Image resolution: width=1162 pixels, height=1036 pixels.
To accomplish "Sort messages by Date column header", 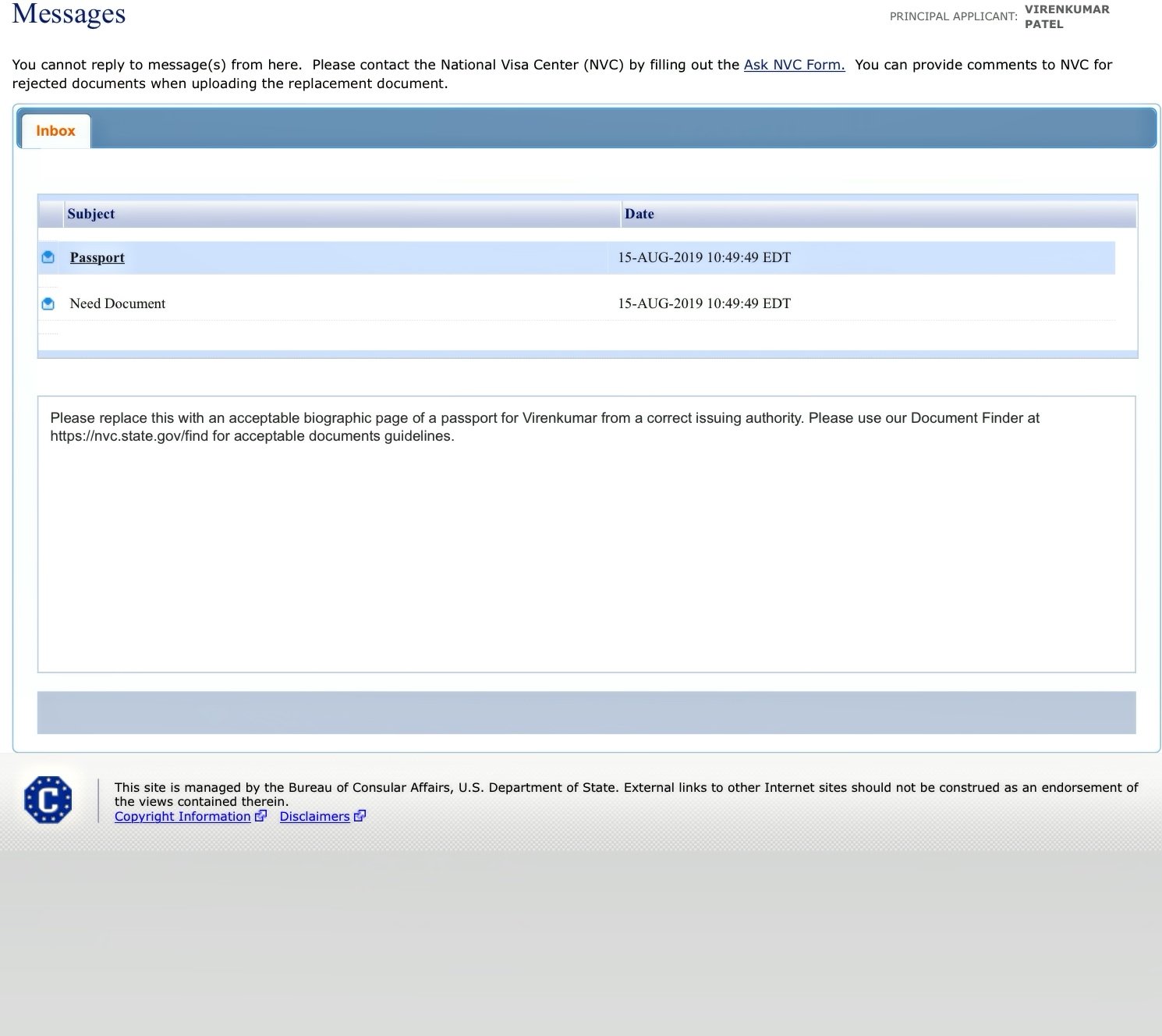I will [639, 214].
